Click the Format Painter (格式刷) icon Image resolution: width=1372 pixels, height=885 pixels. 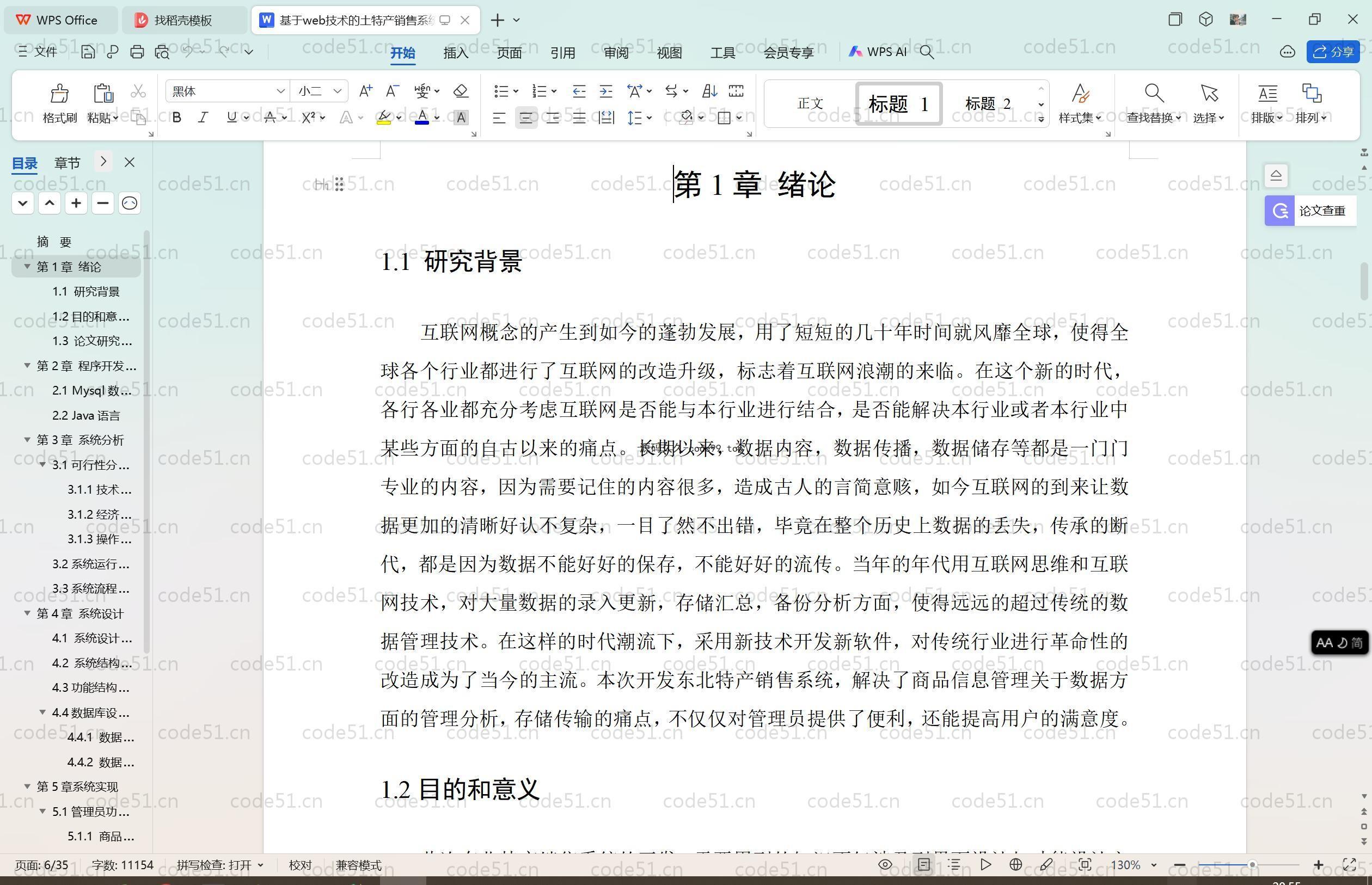59,93
